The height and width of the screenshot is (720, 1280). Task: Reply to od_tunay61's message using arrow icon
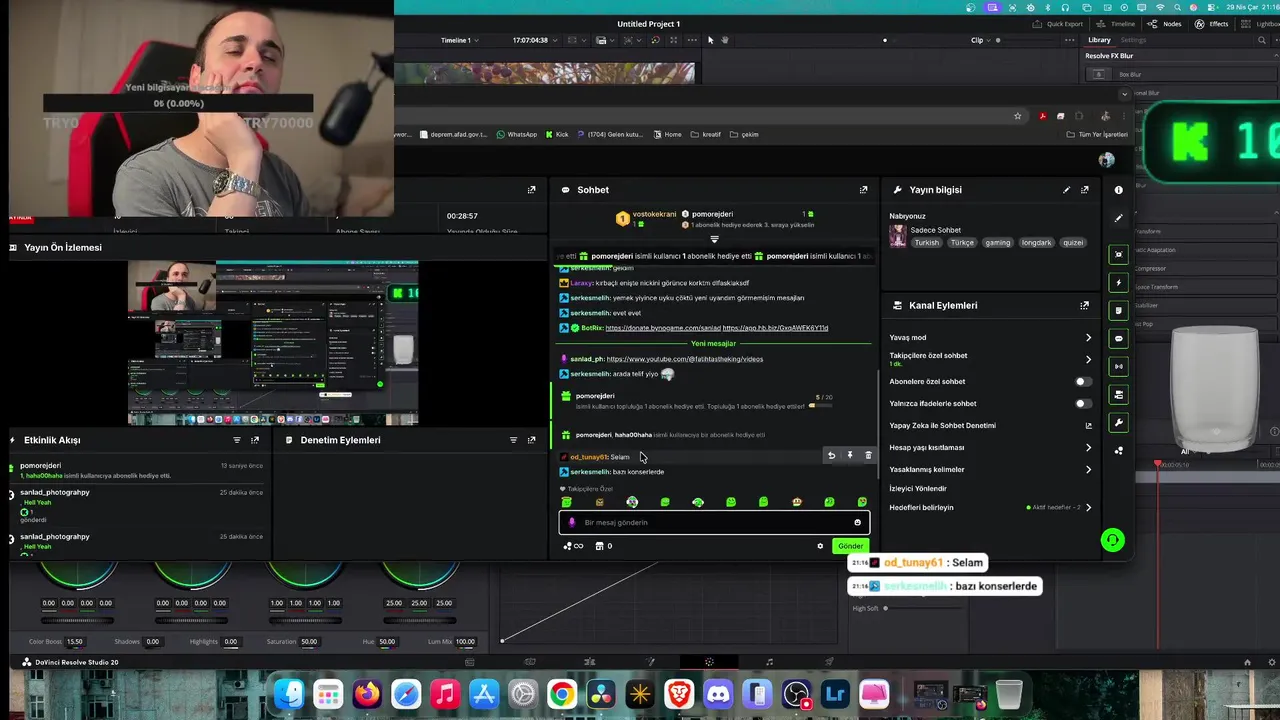coord(831,456)
